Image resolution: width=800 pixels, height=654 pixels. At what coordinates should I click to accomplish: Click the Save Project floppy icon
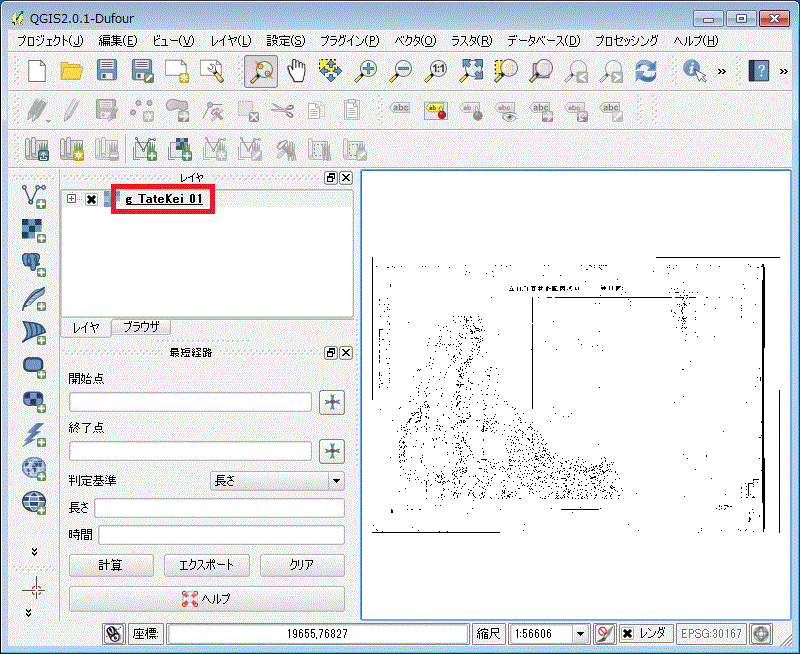pos(107,71)
